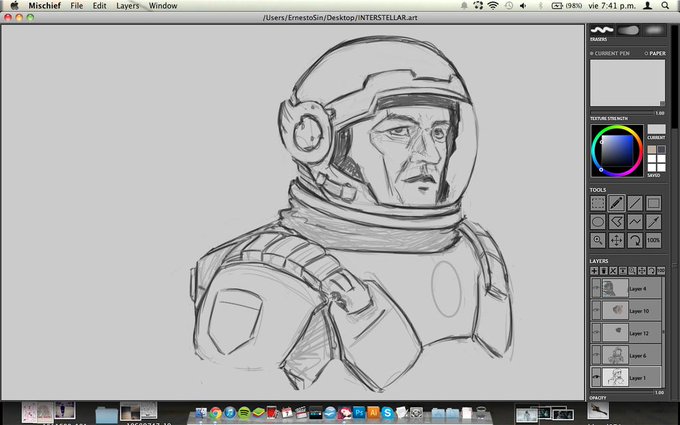
Task: Activate the zoom magnifier tool
Action: [x=598, y=240]
